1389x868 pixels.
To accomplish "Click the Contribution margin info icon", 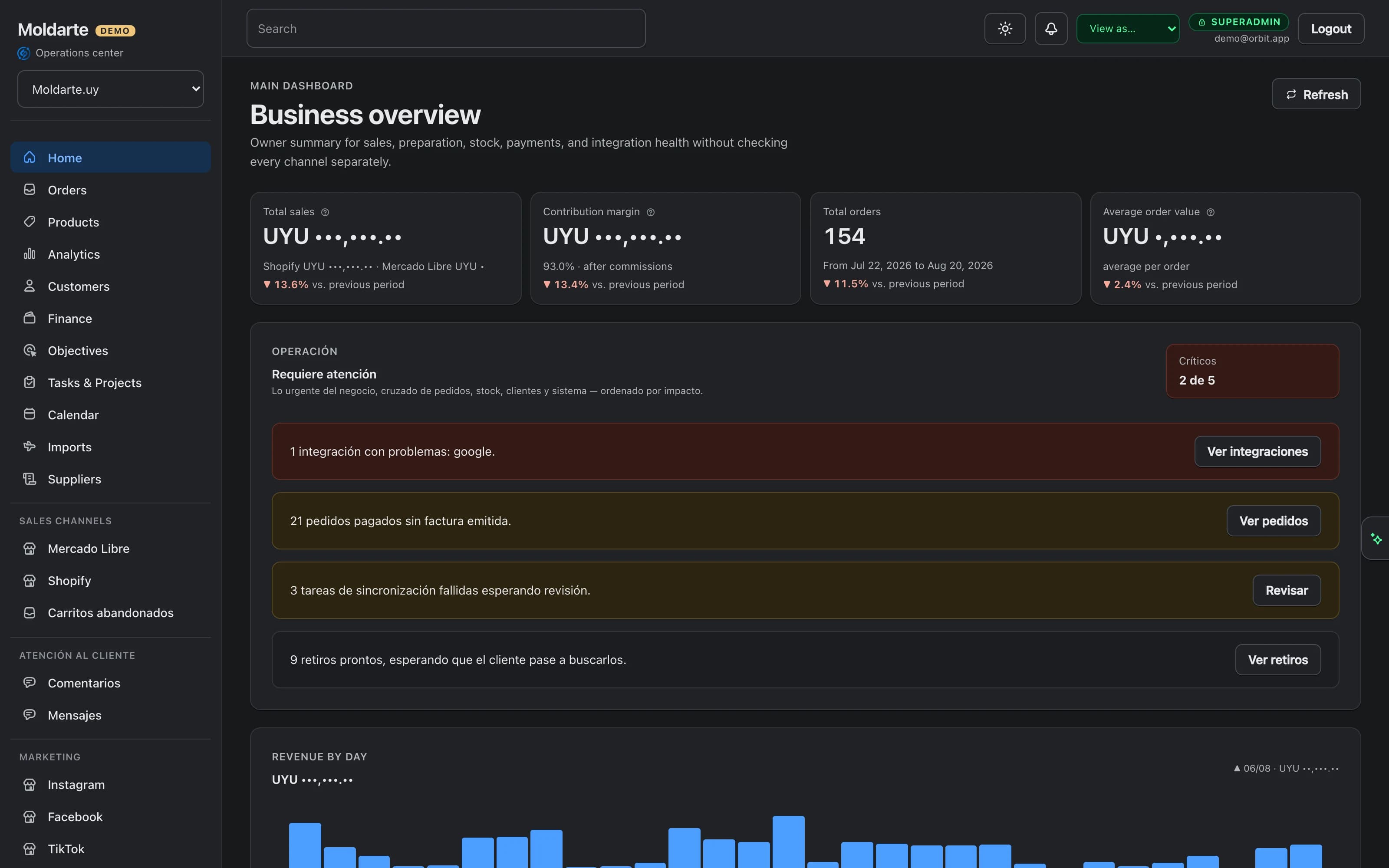I will tap(650, 212).
